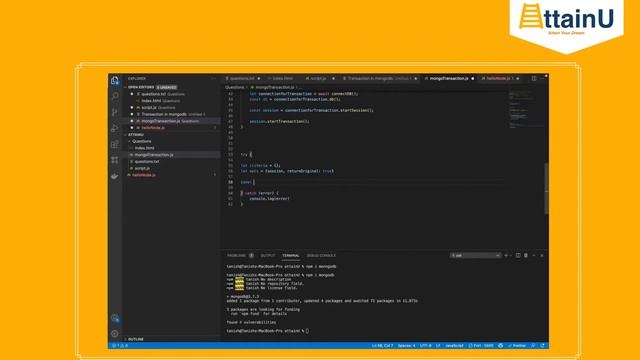Image resolution: width=640 pixels, height=360 pixels.
Task: Maximize the panel with the chevron-up icon
Action: click(534, 256)
